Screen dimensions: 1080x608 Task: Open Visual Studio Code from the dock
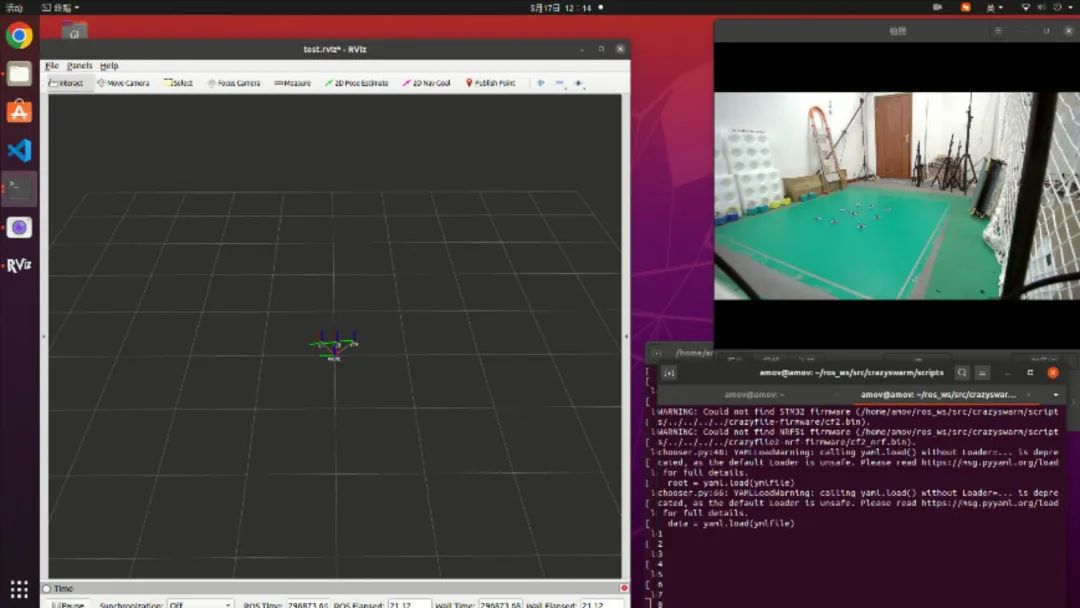pos(19,151)
